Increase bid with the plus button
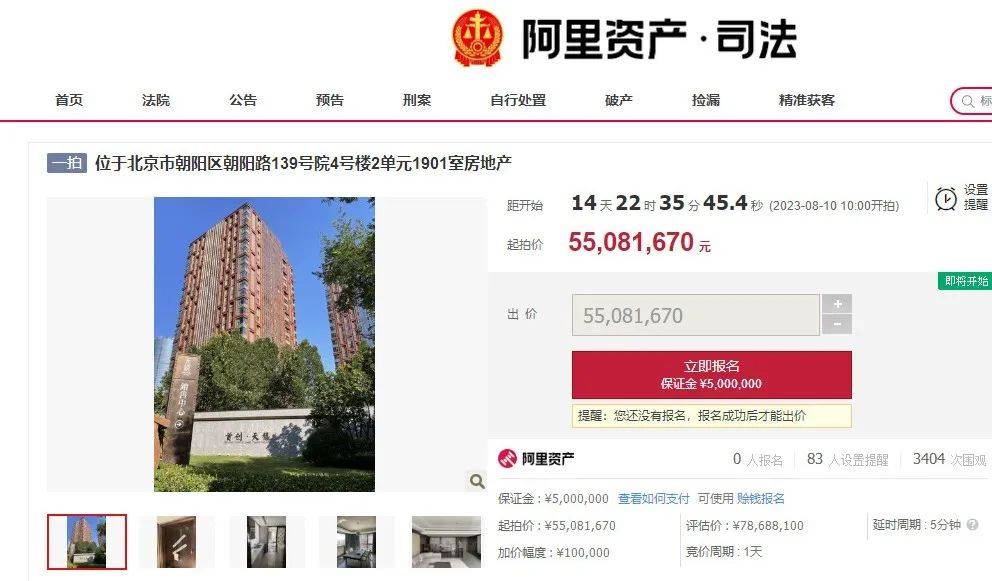The image size is (992, 581). [x=836, y=304]
